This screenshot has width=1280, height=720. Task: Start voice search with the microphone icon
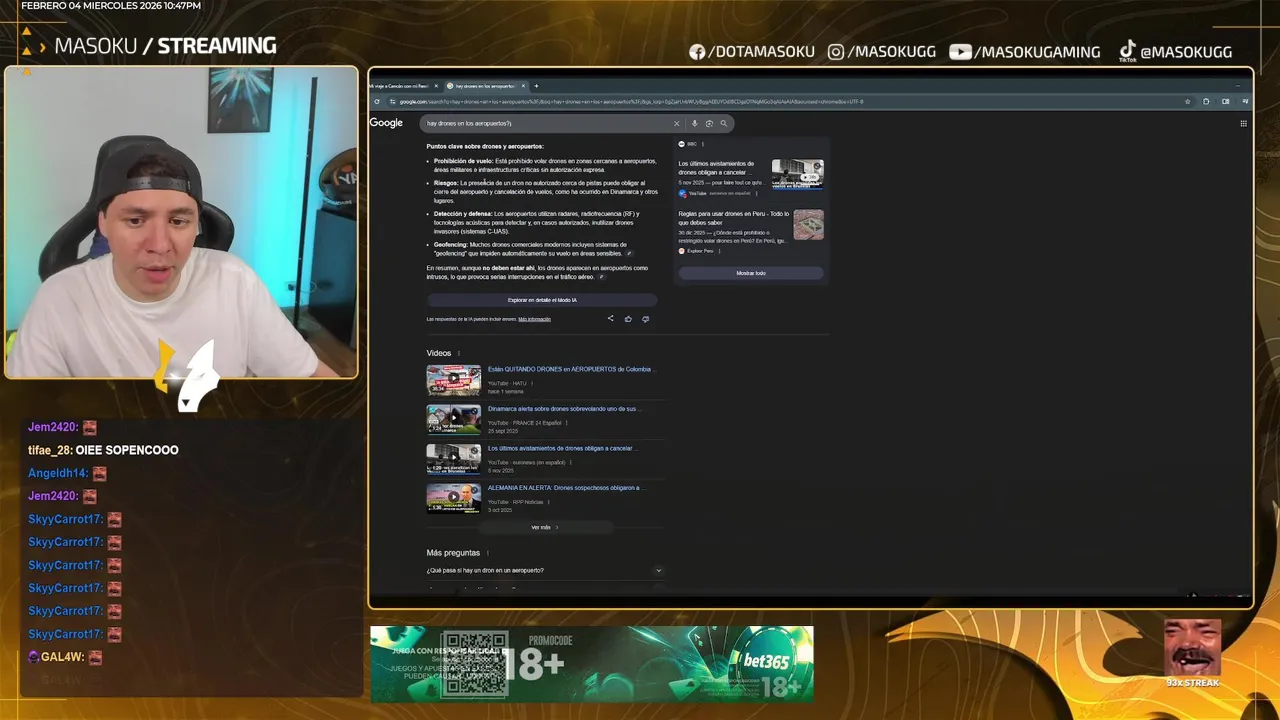[x=694, y=123]
